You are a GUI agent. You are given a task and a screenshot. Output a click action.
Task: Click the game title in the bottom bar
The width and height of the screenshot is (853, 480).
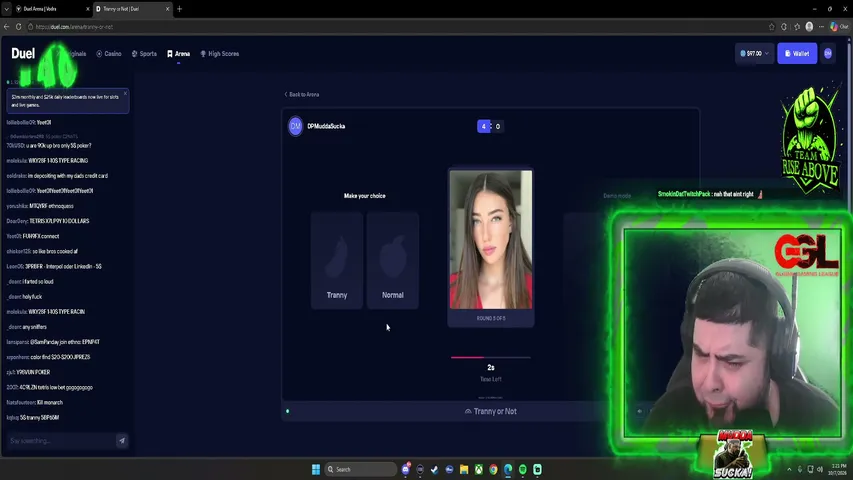pyautogui.click(x=491, y=411)
